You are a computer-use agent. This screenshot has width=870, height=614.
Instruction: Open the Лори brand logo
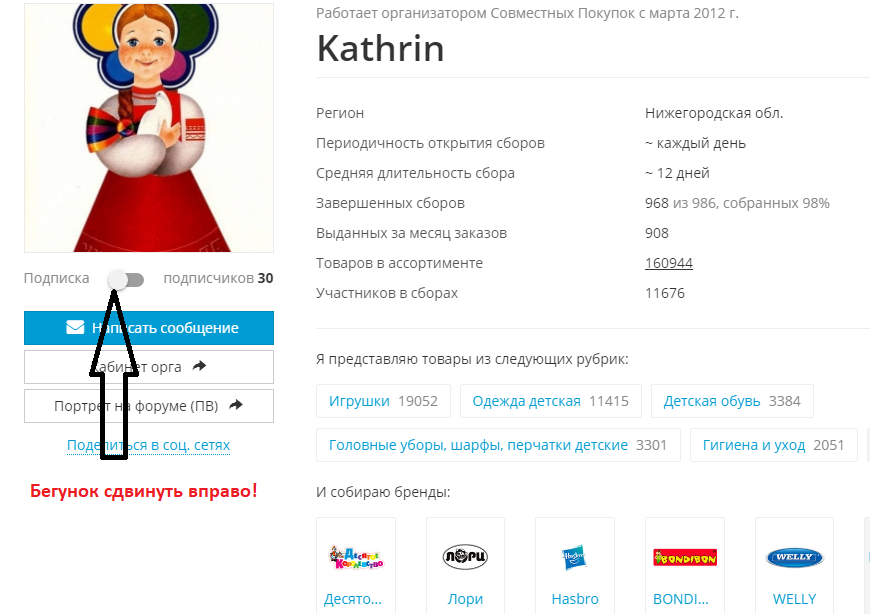(465, 556)
